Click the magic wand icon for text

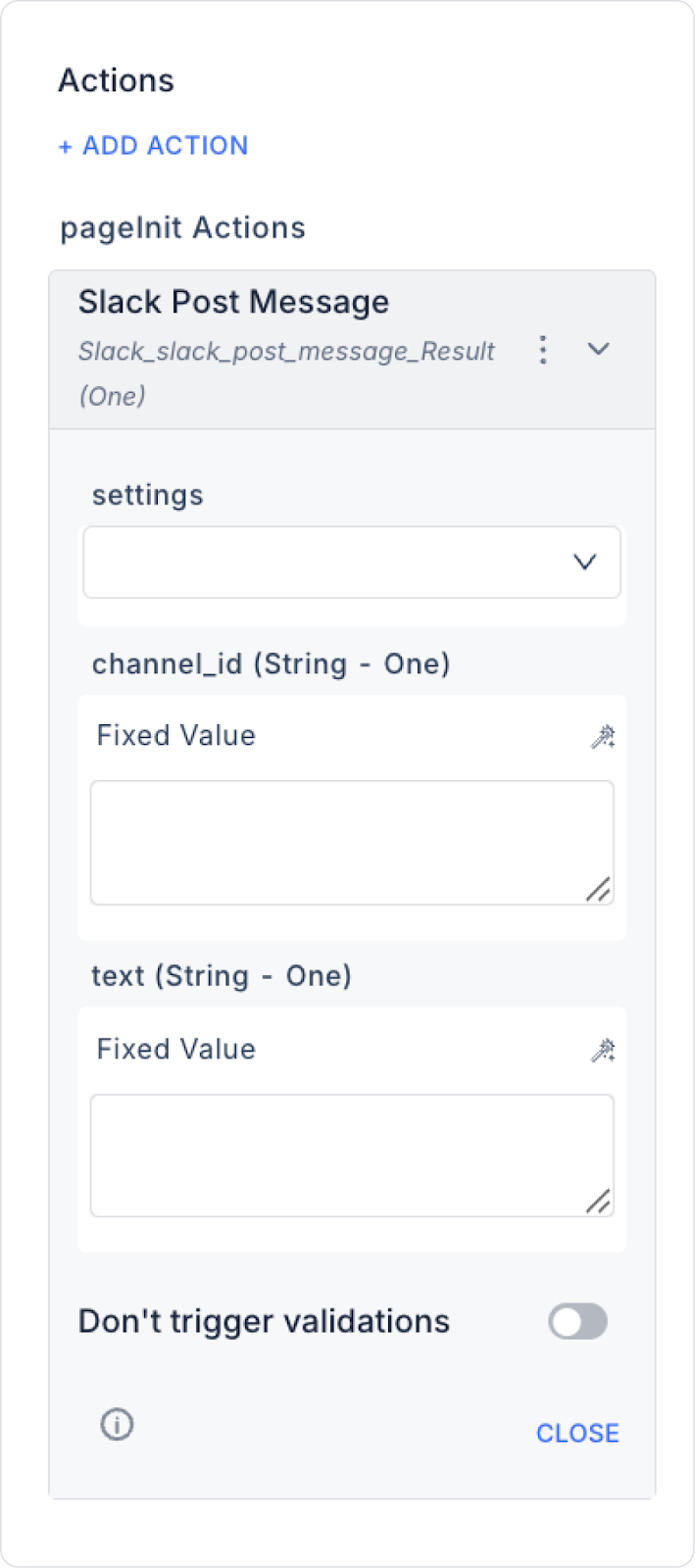603,1051
